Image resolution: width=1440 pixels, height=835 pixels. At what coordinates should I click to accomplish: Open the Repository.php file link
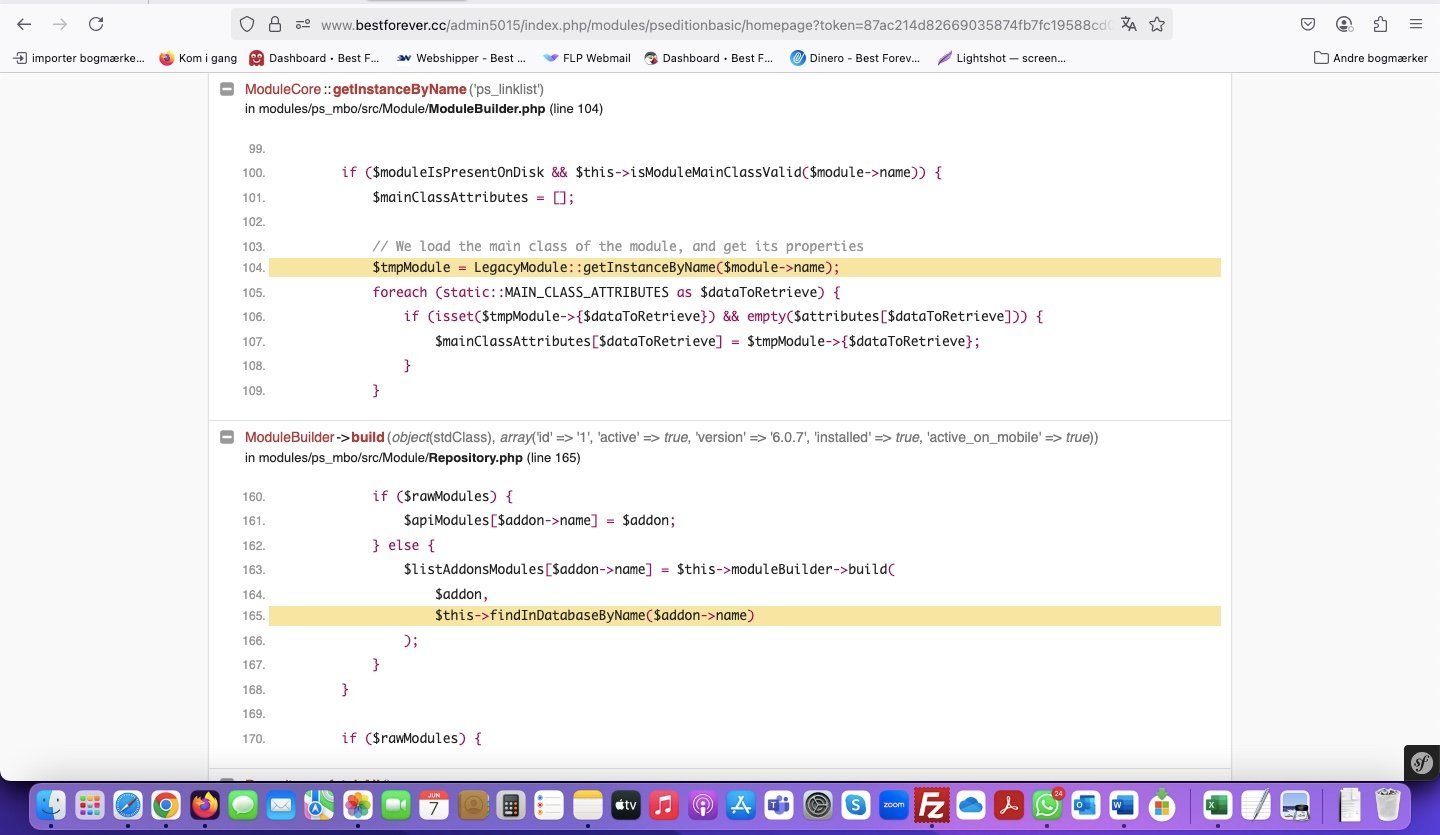tap(476, 458)
